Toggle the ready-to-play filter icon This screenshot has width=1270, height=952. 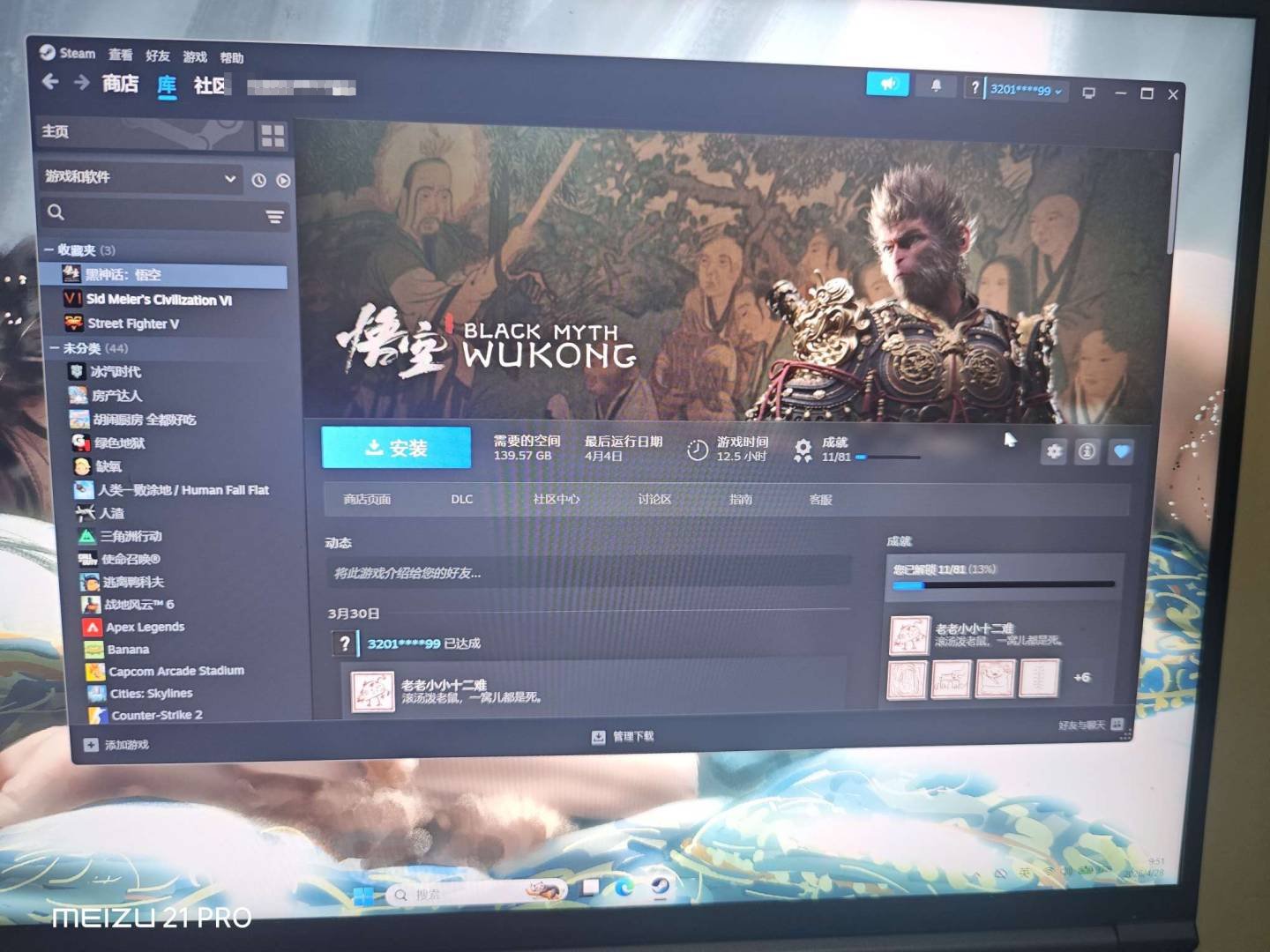pos(283,180)
